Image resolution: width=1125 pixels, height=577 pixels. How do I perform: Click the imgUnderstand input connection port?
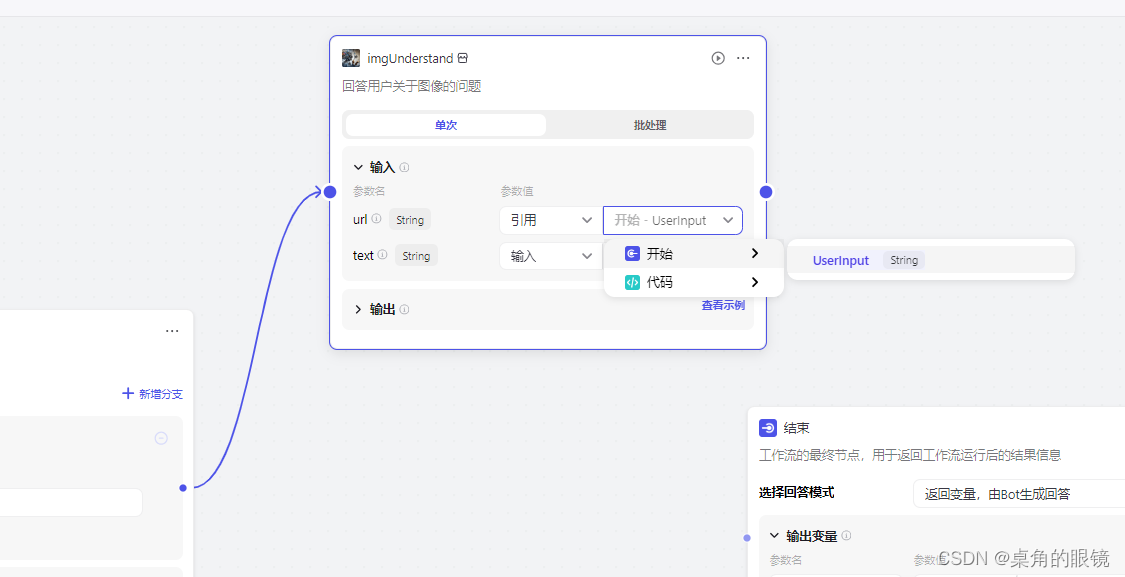pos(330,192)
